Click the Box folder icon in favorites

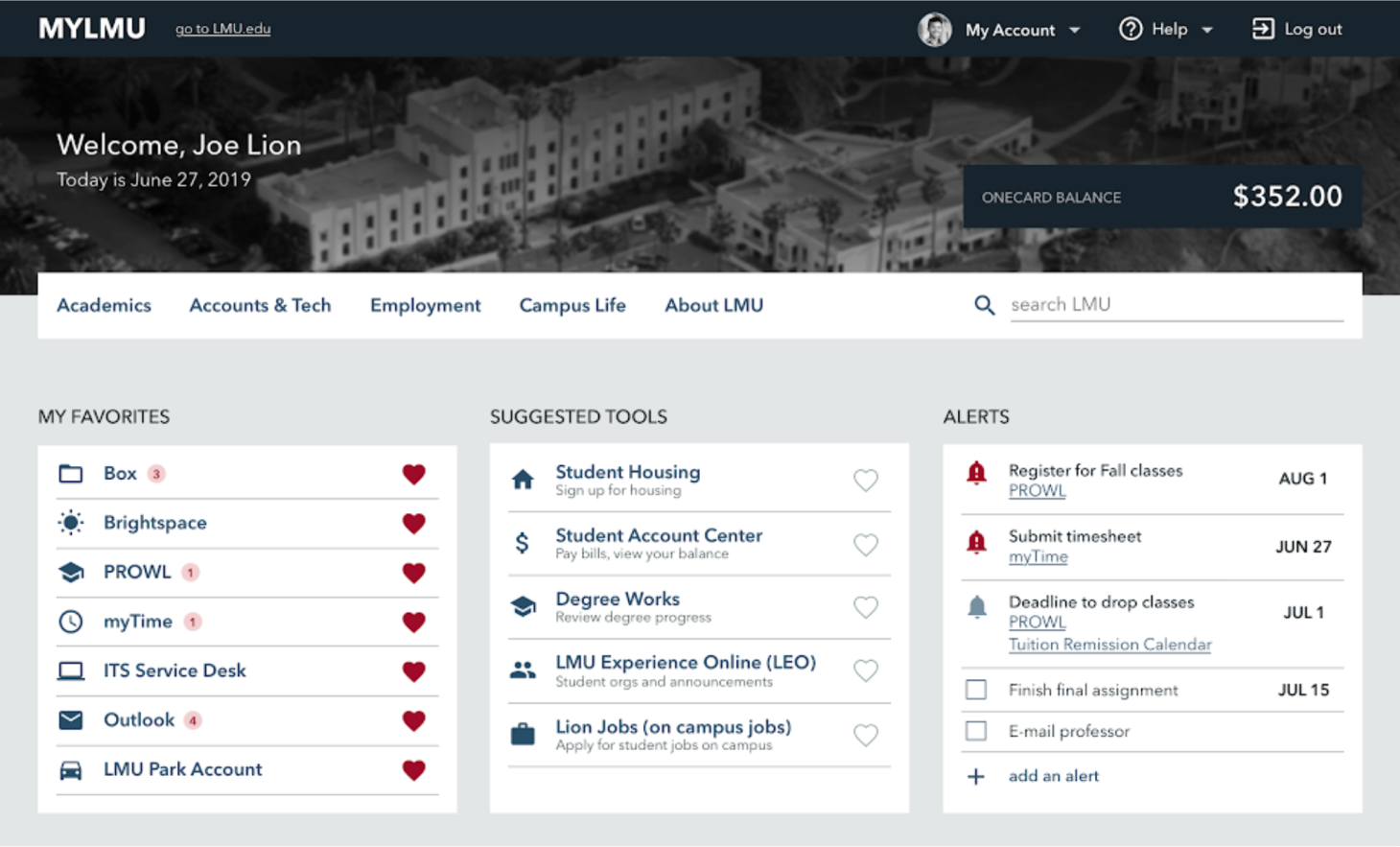[x=70, y=474]
